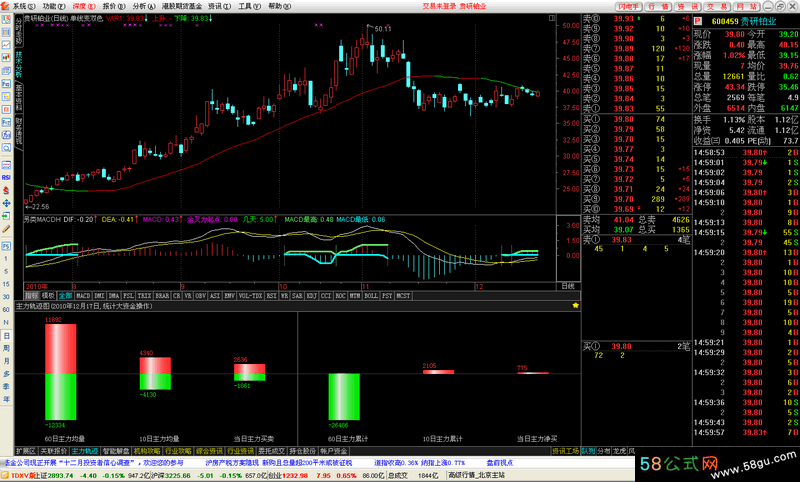The image size is (800, 482).
Task: Select the 日 (daily) period in sidebar
Action: pyautogui.click(x=6, y=336)
